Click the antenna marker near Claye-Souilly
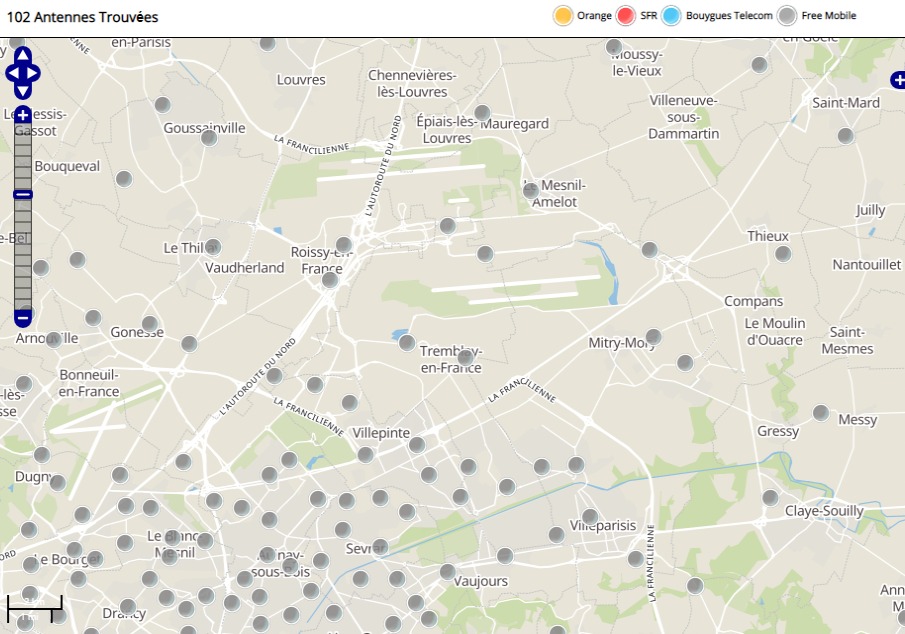This screenshot has height=634, width=905. point(770,497)
